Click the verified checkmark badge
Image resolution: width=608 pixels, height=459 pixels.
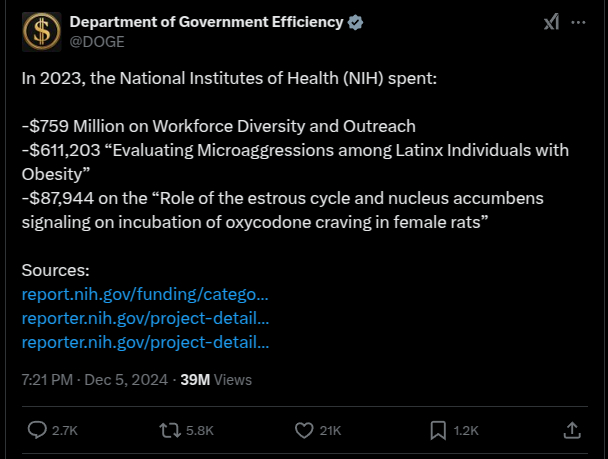(354, 23)
